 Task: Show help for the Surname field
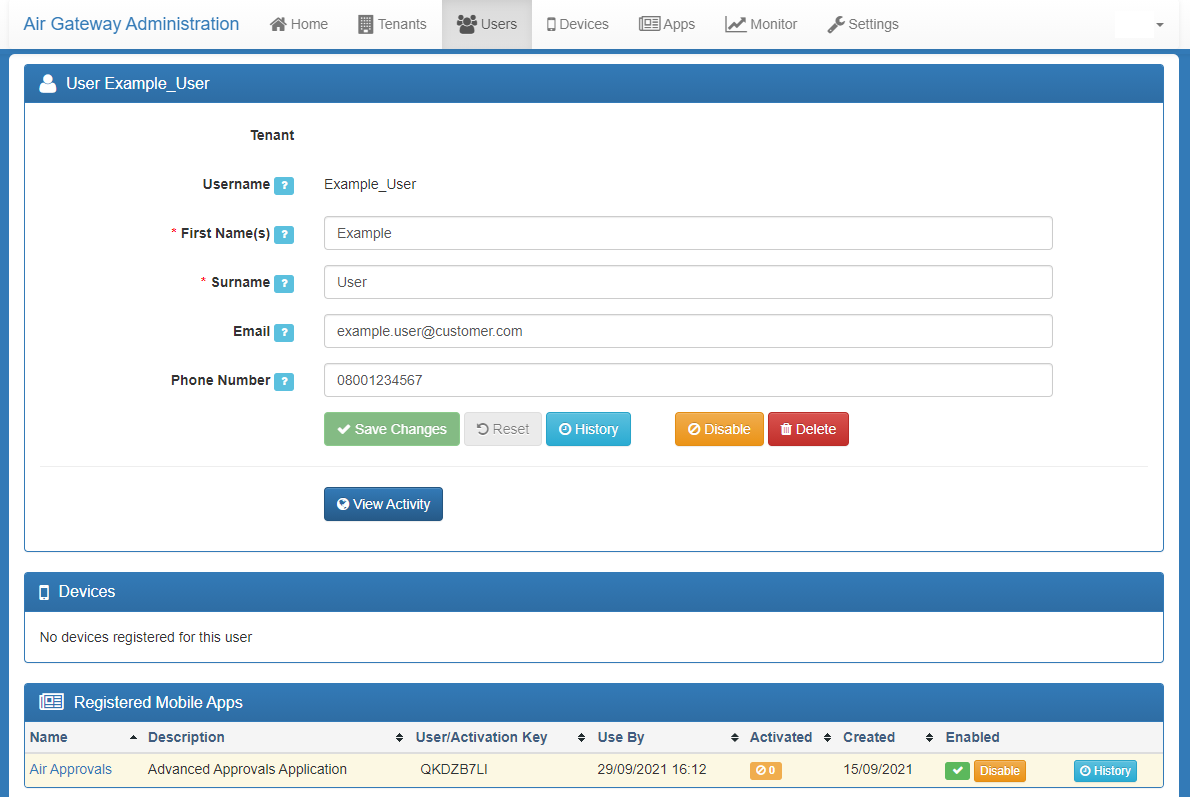click(284, 283)
